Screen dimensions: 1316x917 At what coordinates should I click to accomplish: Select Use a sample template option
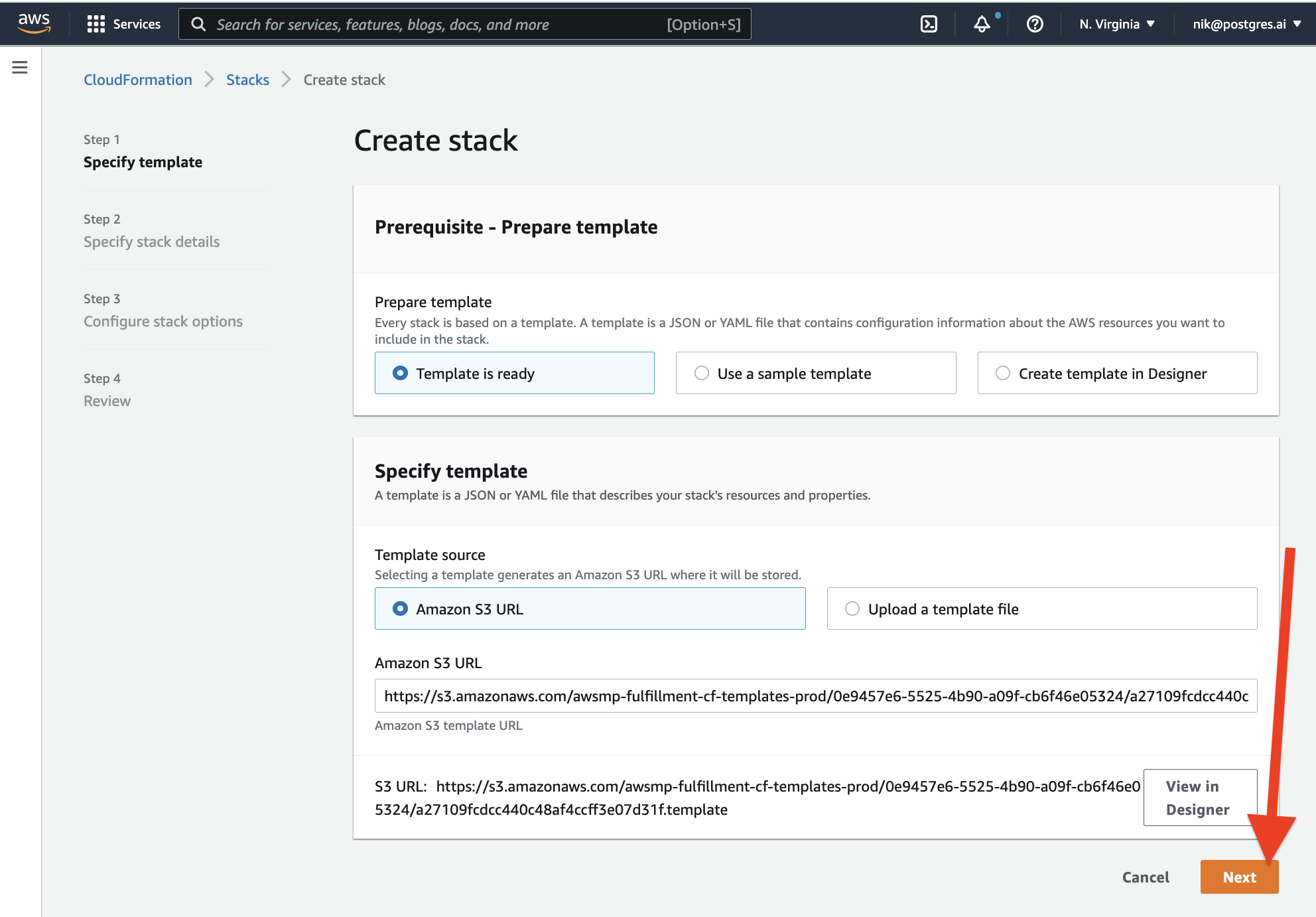(816, 373)
